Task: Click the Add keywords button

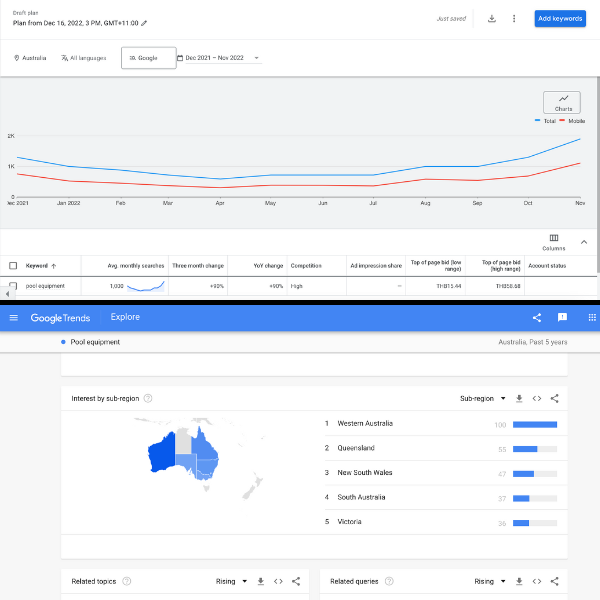Action: tap(560, 18)
